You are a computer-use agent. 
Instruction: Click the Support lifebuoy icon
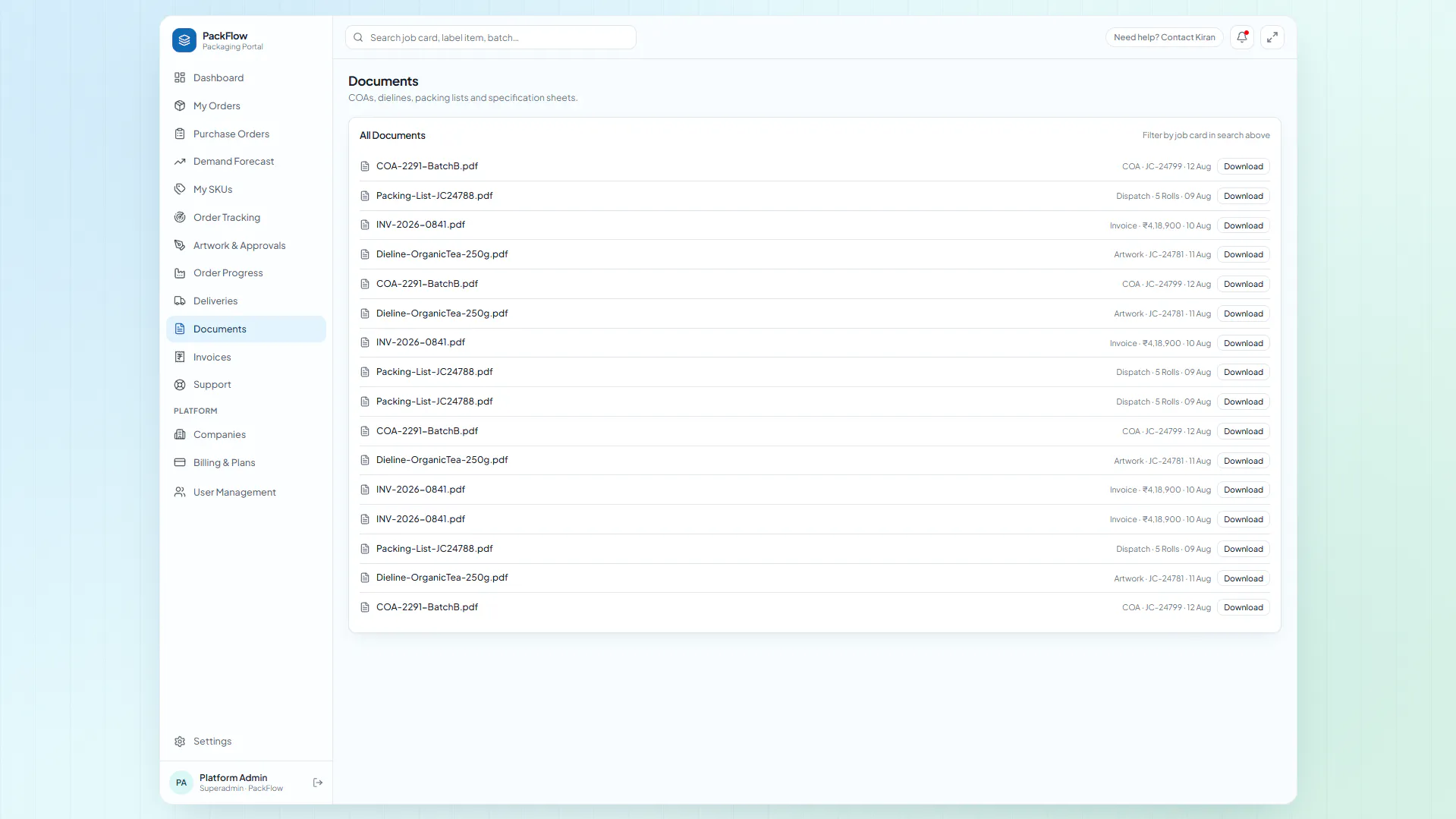click(180, 385)
